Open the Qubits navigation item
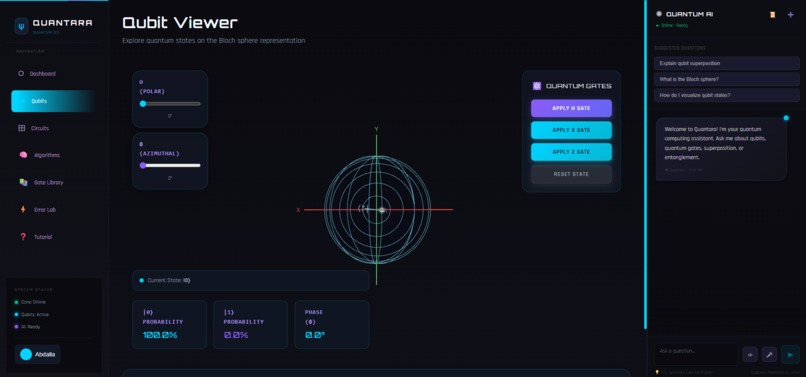The height and width of the screenshot is (377, 806). [53, 101]
